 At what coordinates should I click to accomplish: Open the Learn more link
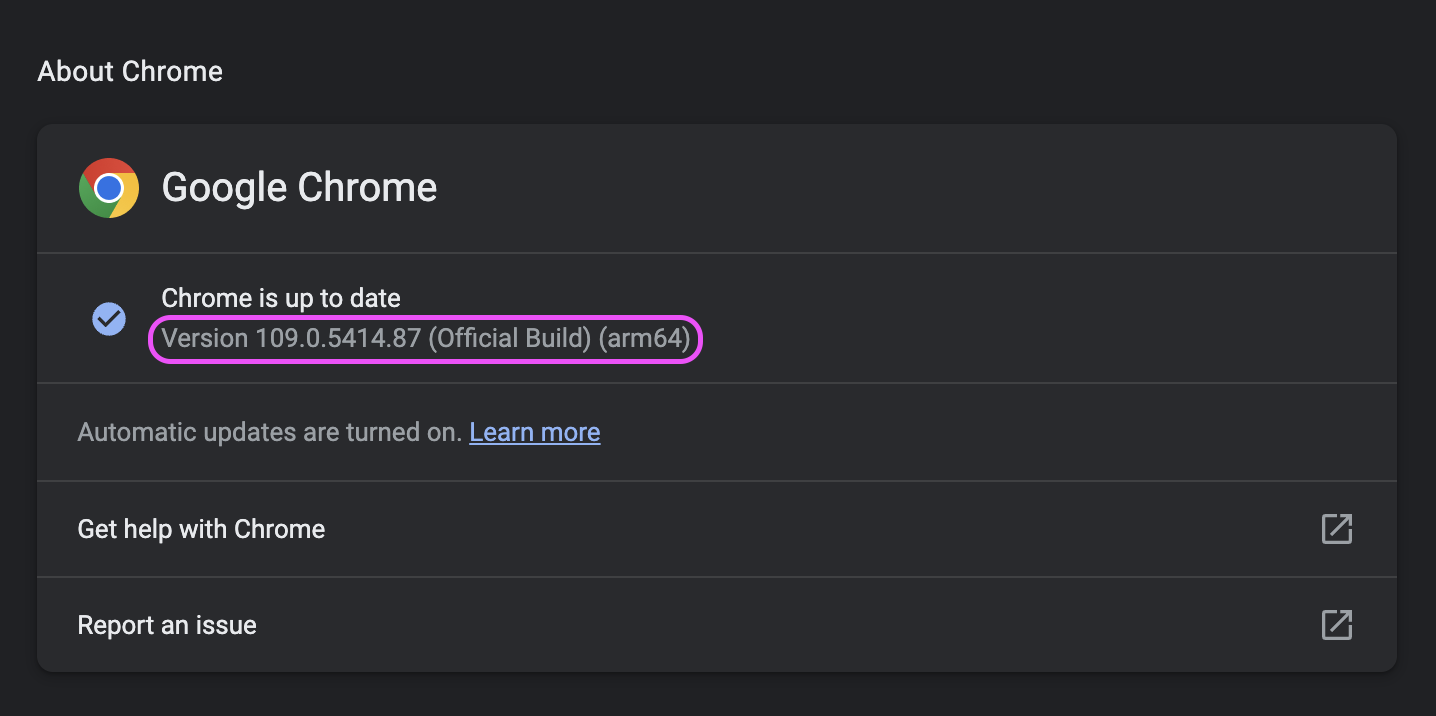pyautogui.click(x=535, y=432)
